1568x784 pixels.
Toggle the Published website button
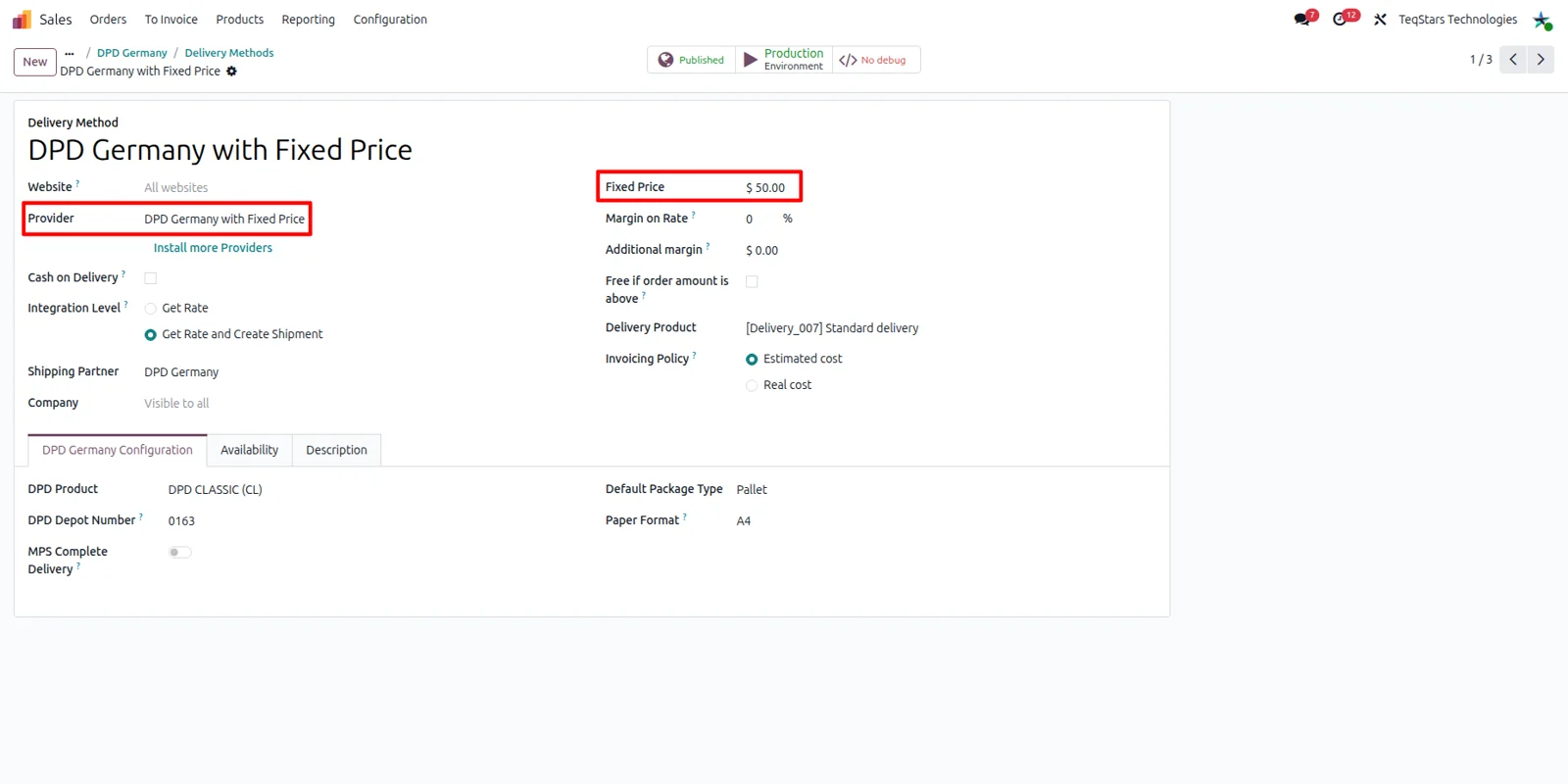[691, 60]
